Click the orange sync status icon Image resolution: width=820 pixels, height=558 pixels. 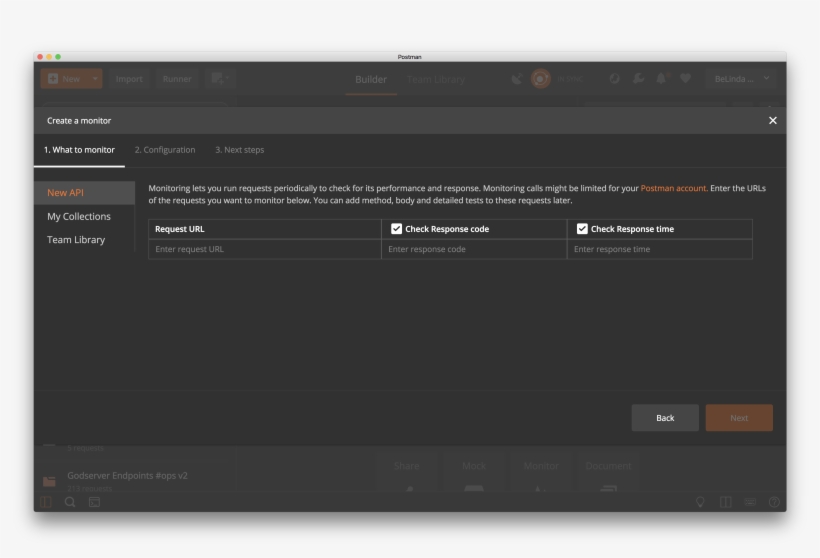tap(541, 79)
